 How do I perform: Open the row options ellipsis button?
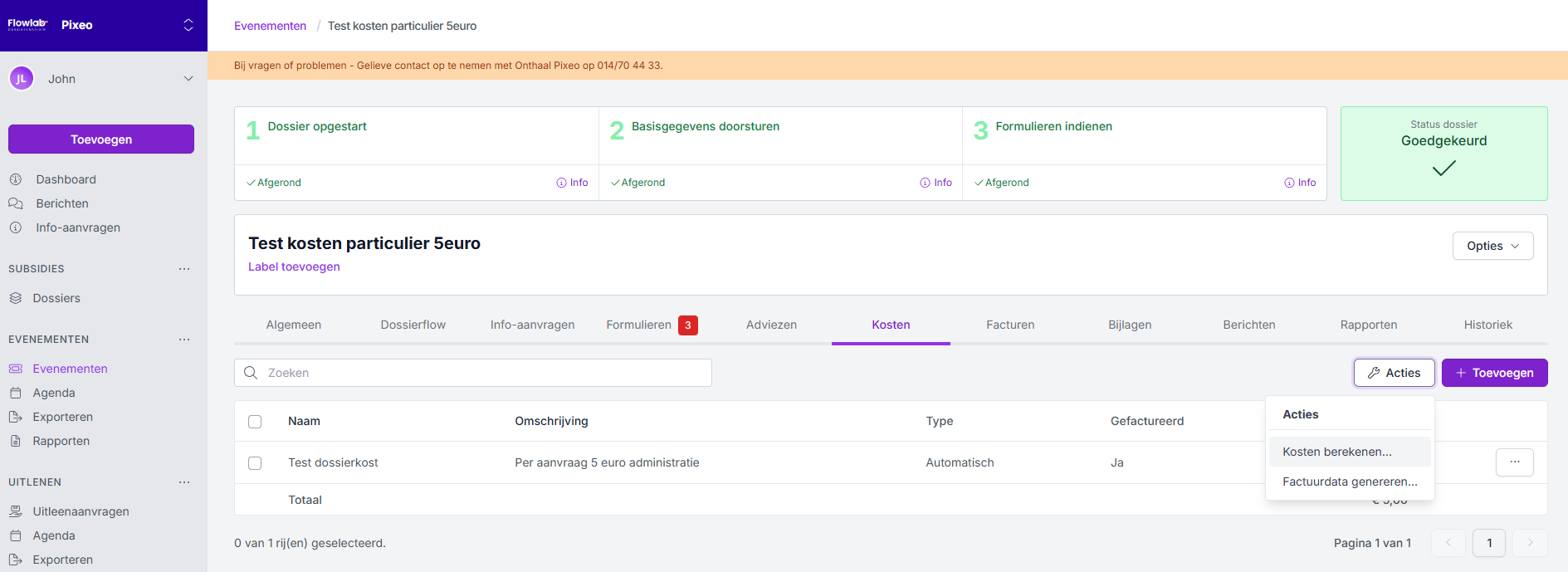(x=1514, y=462)
